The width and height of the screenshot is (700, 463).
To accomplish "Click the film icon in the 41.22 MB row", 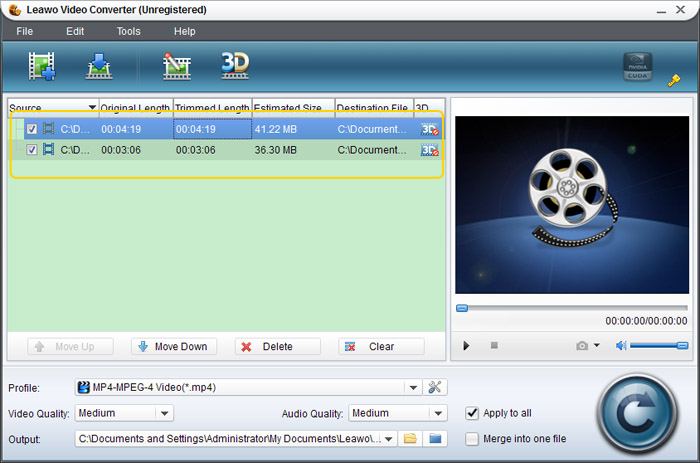I will 48,129.
